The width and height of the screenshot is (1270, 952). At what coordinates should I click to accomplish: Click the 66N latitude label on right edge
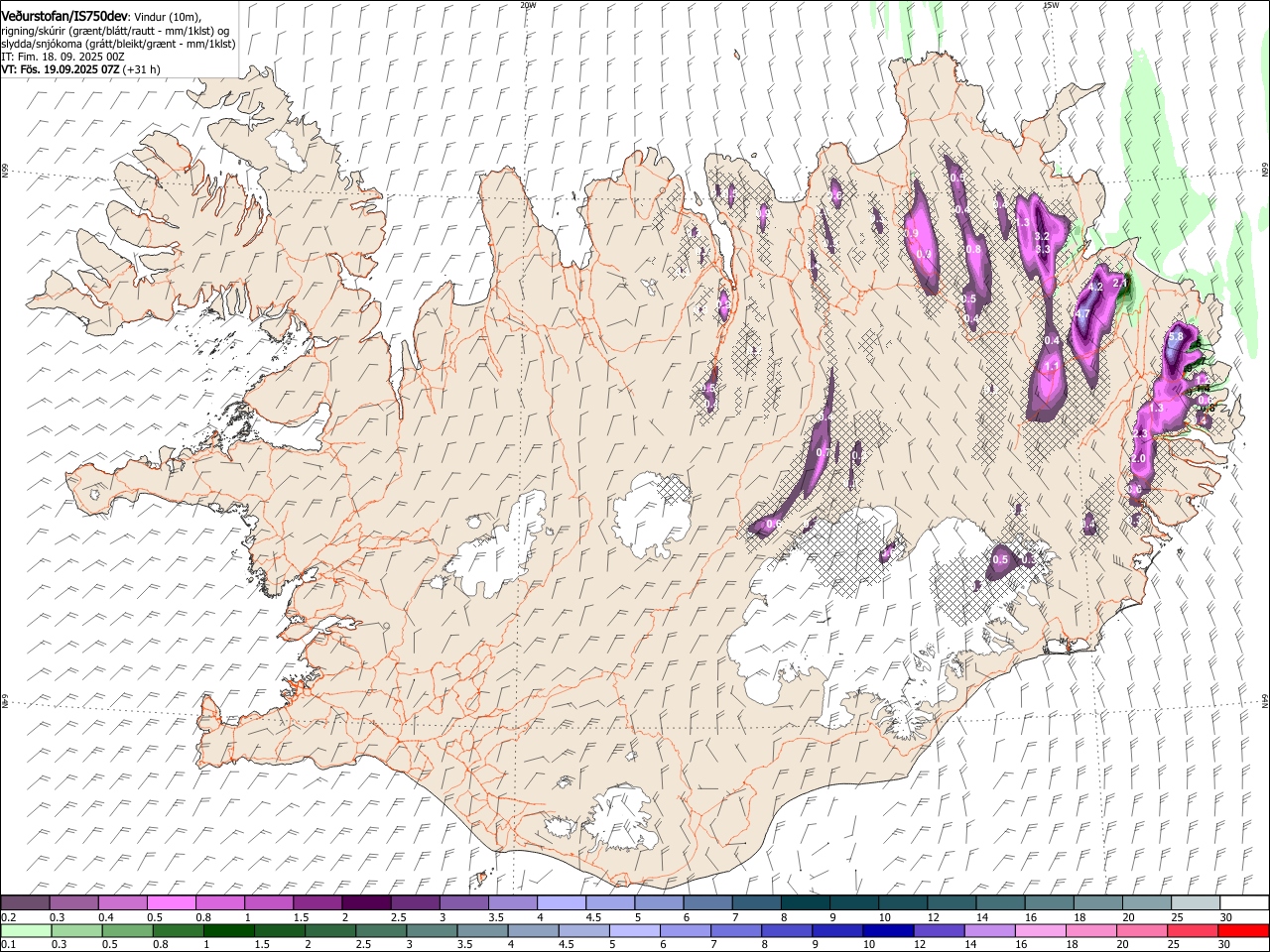[x=1265, y=171]
